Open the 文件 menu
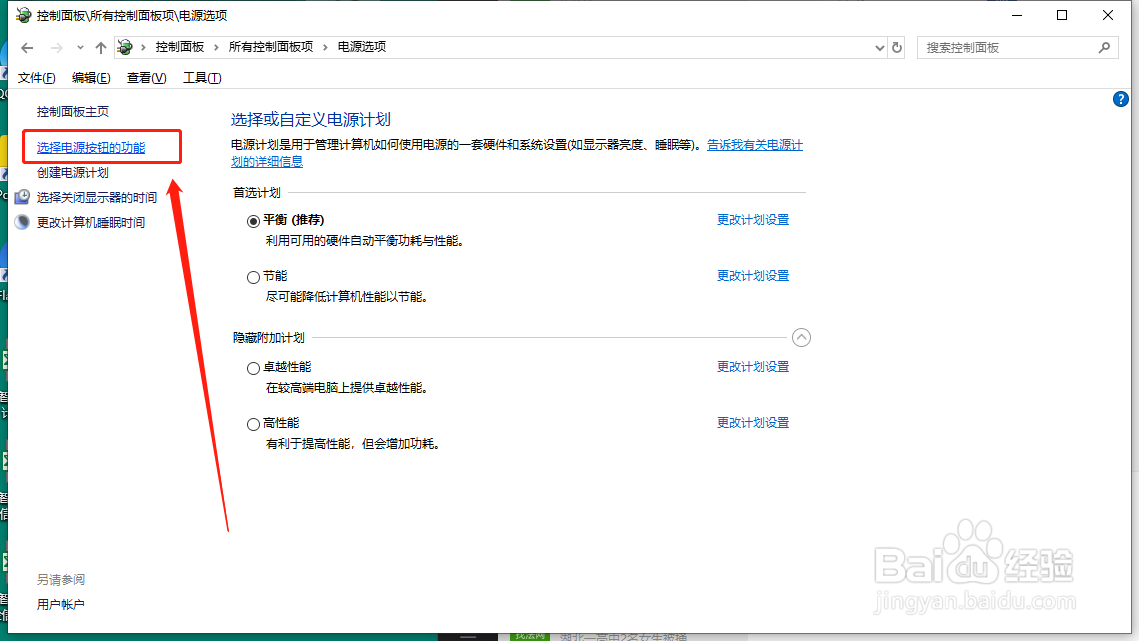 [36, 77]
